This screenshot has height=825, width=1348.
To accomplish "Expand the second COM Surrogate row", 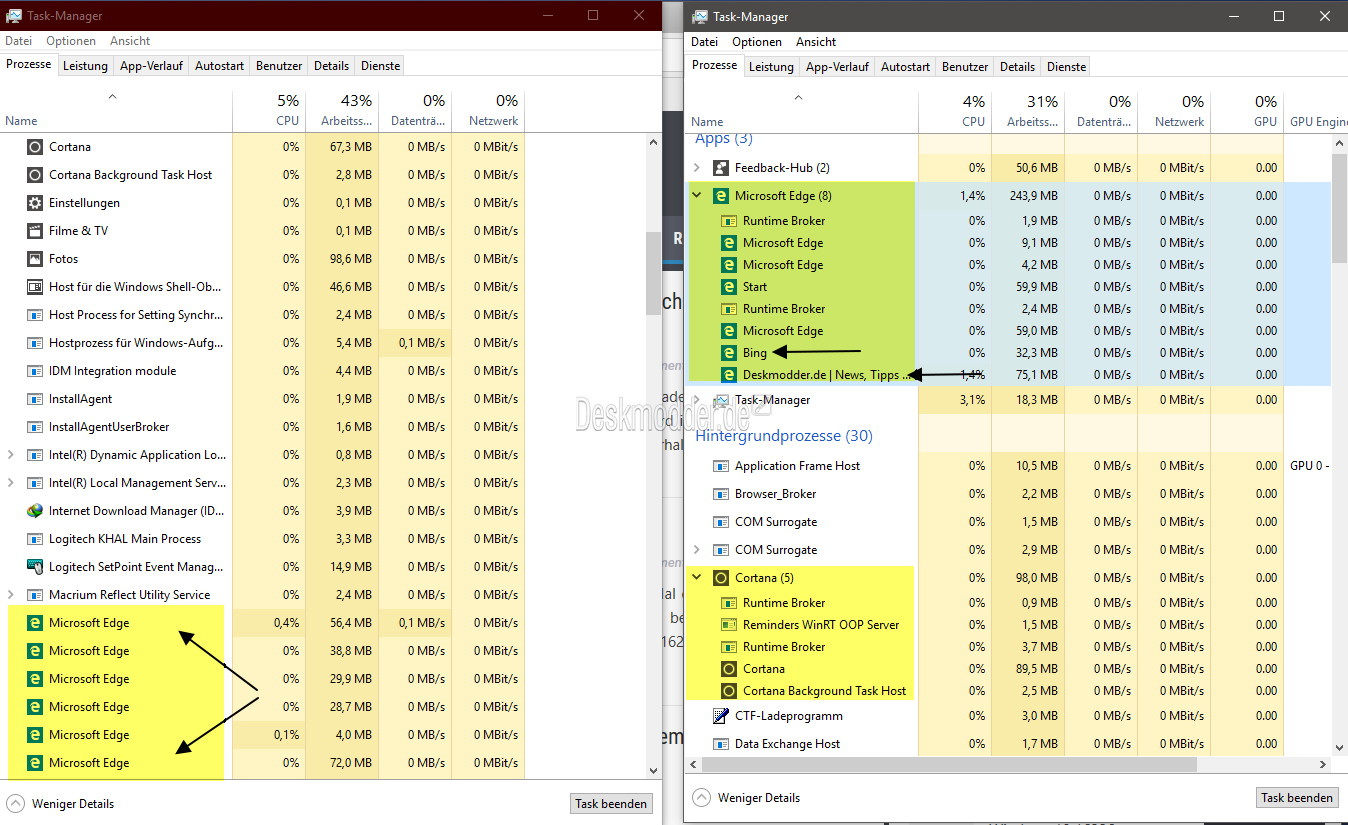I will coord(697,550).
